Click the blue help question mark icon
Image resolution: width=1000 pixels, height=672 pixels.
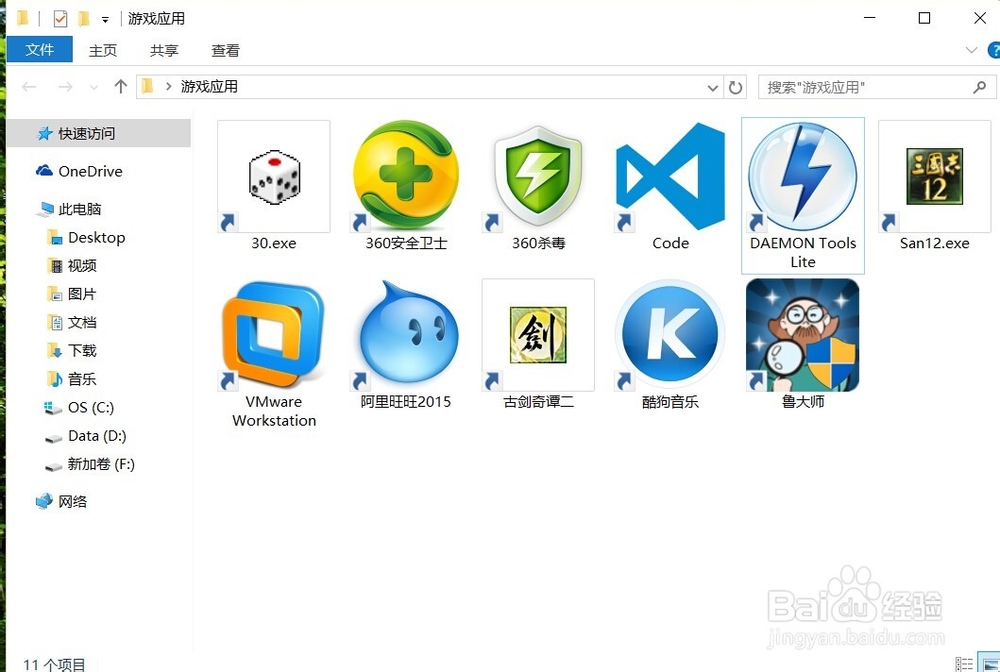tap(994, 50)
